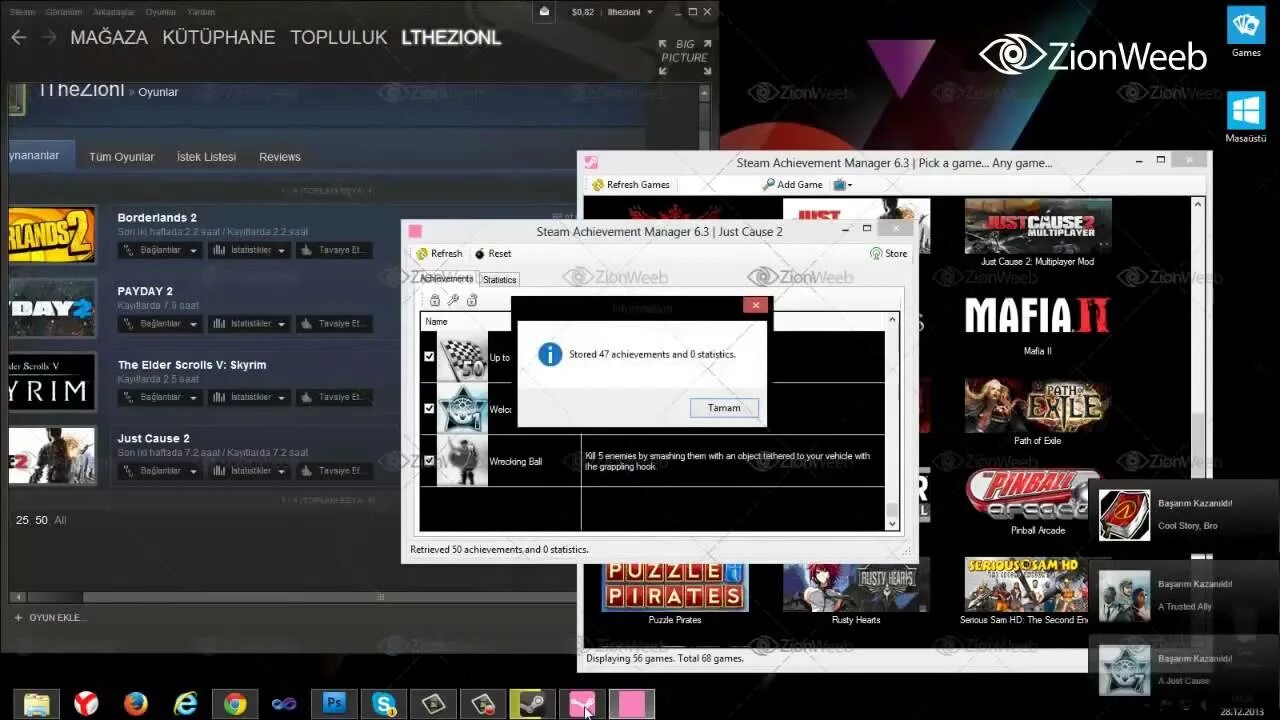Expand Bağlantılar dropdown for PAYDAY 2
Image resolution: width=1280 pixels, height=720 pixels.
tap(160, 324)
